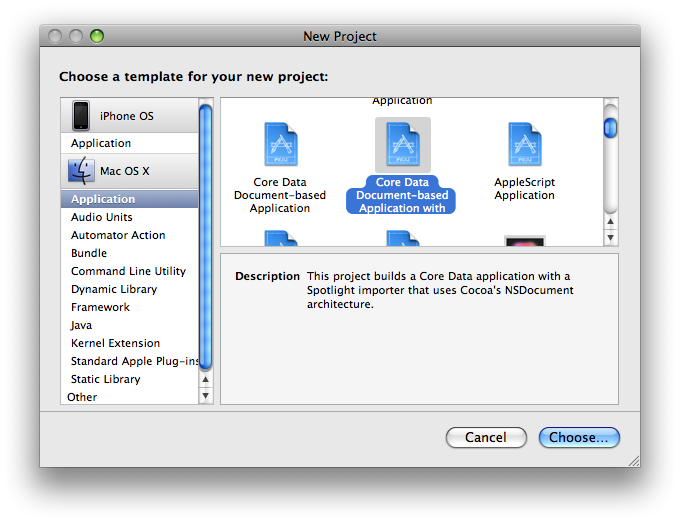The width and height of the screenshot is (680, 522).
Task: Open the Bundle category
Action: click(x=129, y=253)
